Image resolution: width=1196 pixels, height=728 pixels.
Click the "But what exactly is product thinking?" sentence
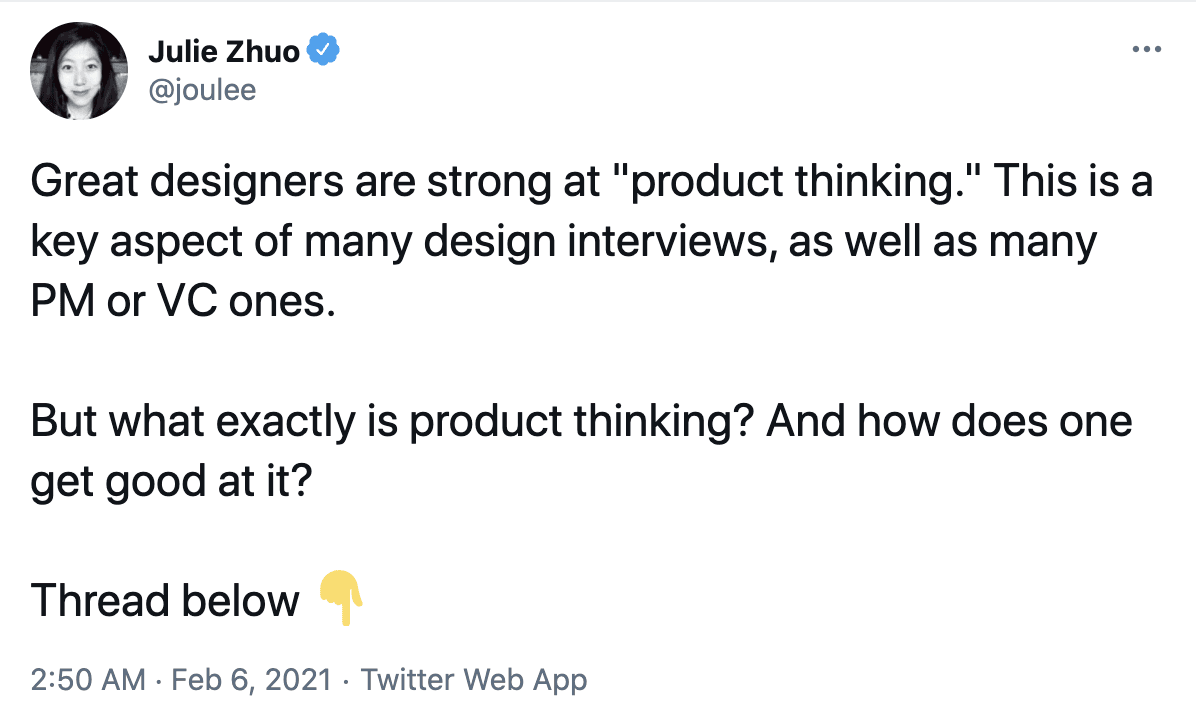[x=393, y=422]
